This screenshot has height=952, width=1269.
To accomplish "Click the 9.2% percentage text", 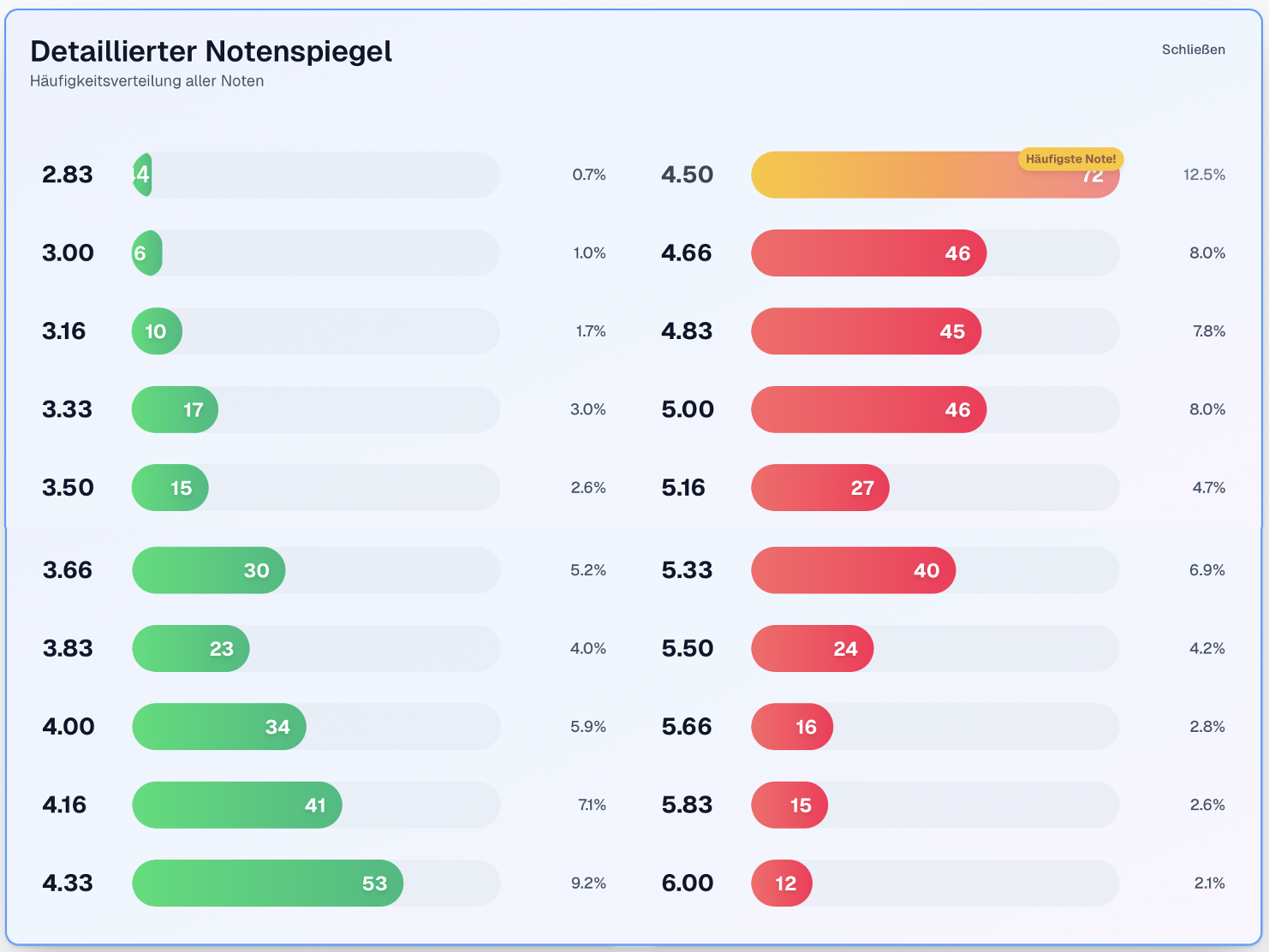I will coord(588,884).
